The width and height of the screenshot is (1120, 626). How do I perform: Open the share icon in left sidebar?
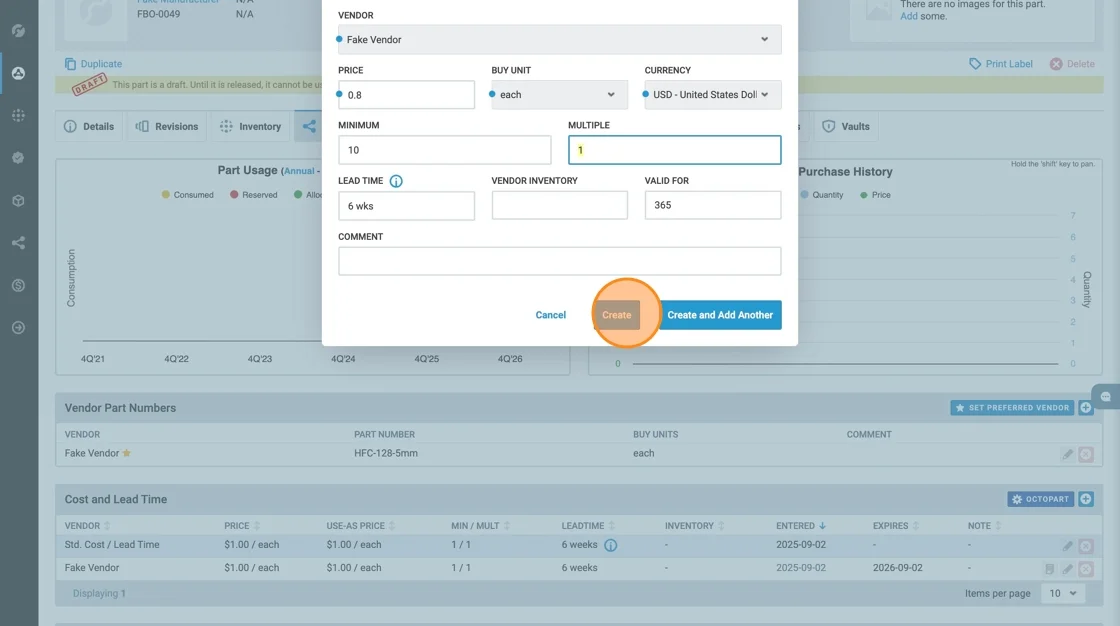tap(18, 243)
